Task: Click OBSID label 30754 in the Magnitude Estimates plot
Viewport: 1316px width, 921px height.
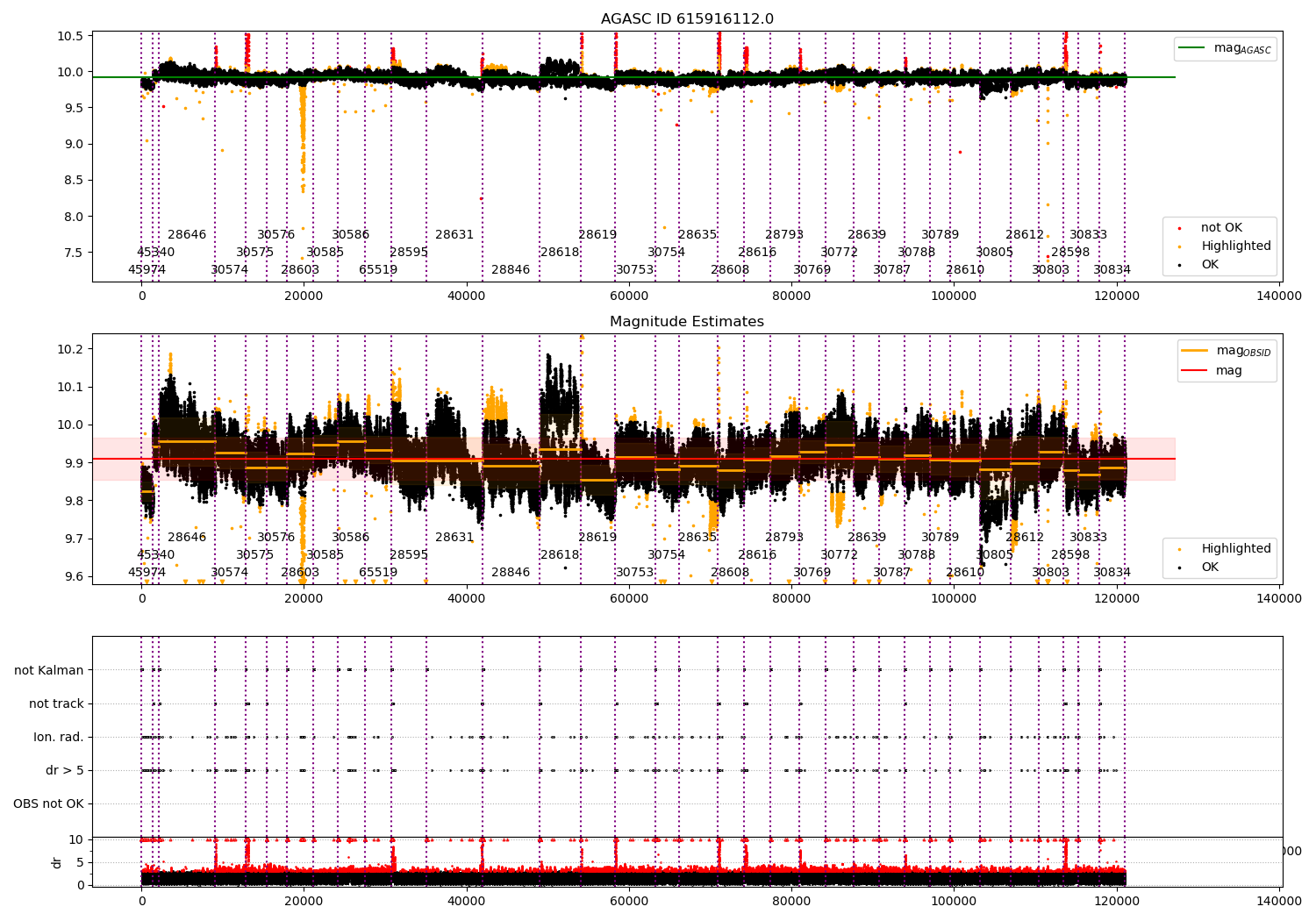Action: tap(667, 554)
